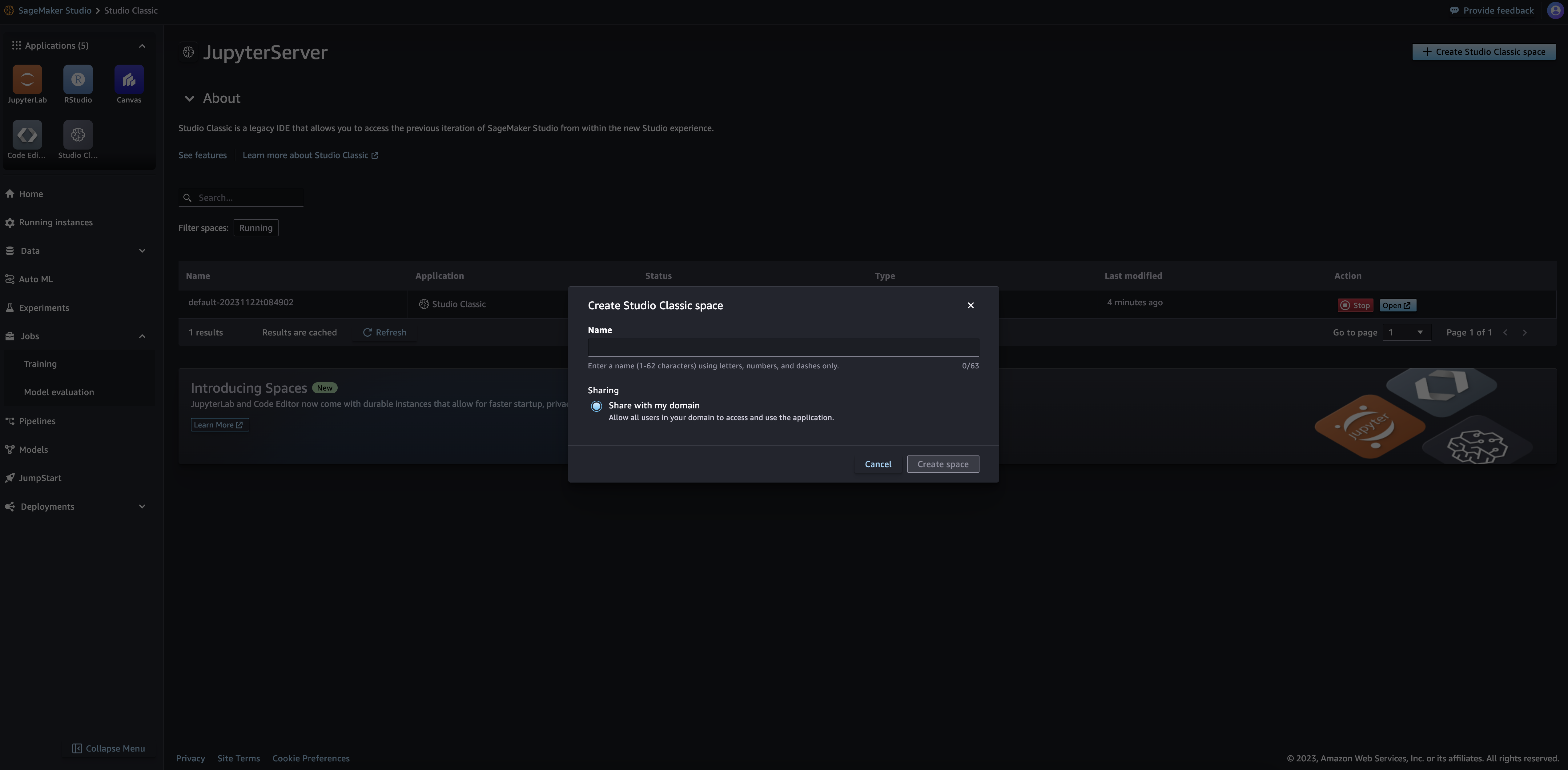Open the JupyterLab application icon
The height and width of the screenshot is (770, 1568).
tap(27, 80)
